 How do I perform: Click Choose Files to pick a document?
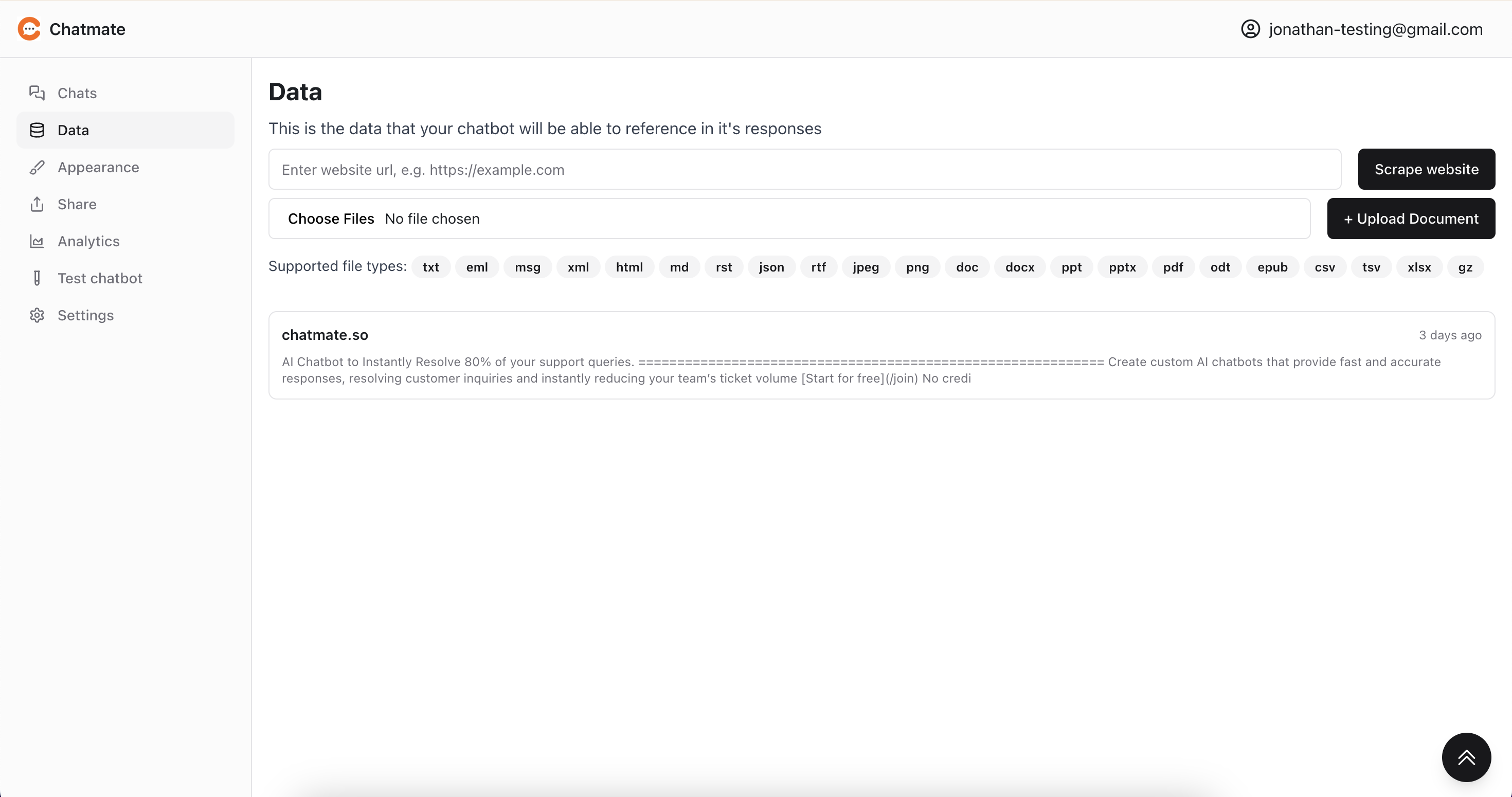pos(331,219)
